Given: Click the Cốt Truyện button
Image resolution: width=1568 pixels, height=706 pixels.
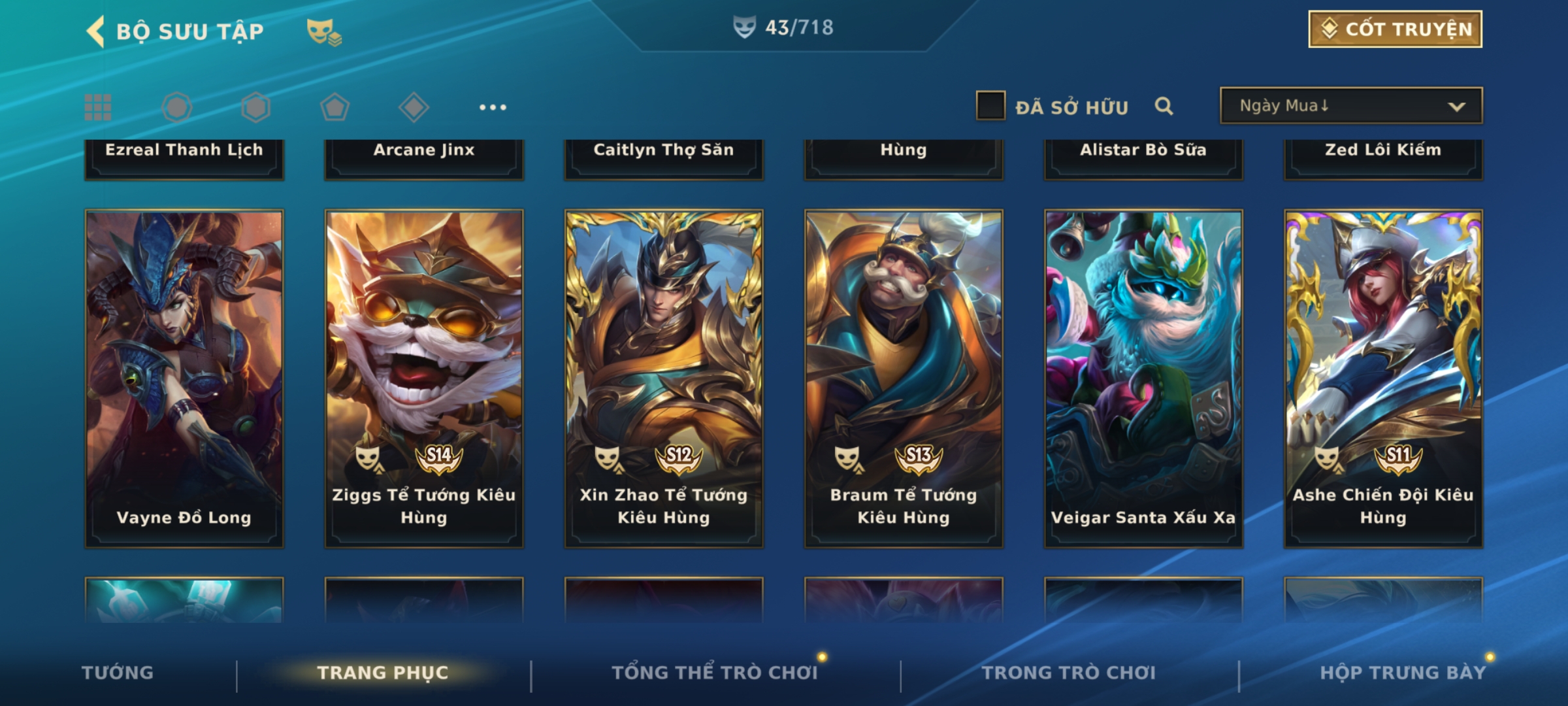Looking at the screenshot, I should [x=1395, y=29].
